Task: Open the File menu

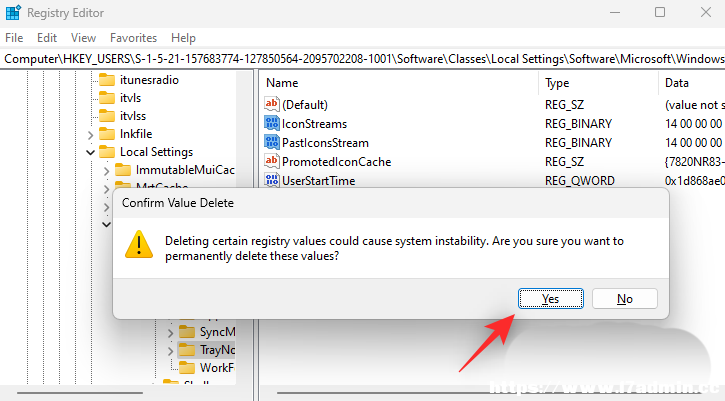Action: (x=14, y=38)
